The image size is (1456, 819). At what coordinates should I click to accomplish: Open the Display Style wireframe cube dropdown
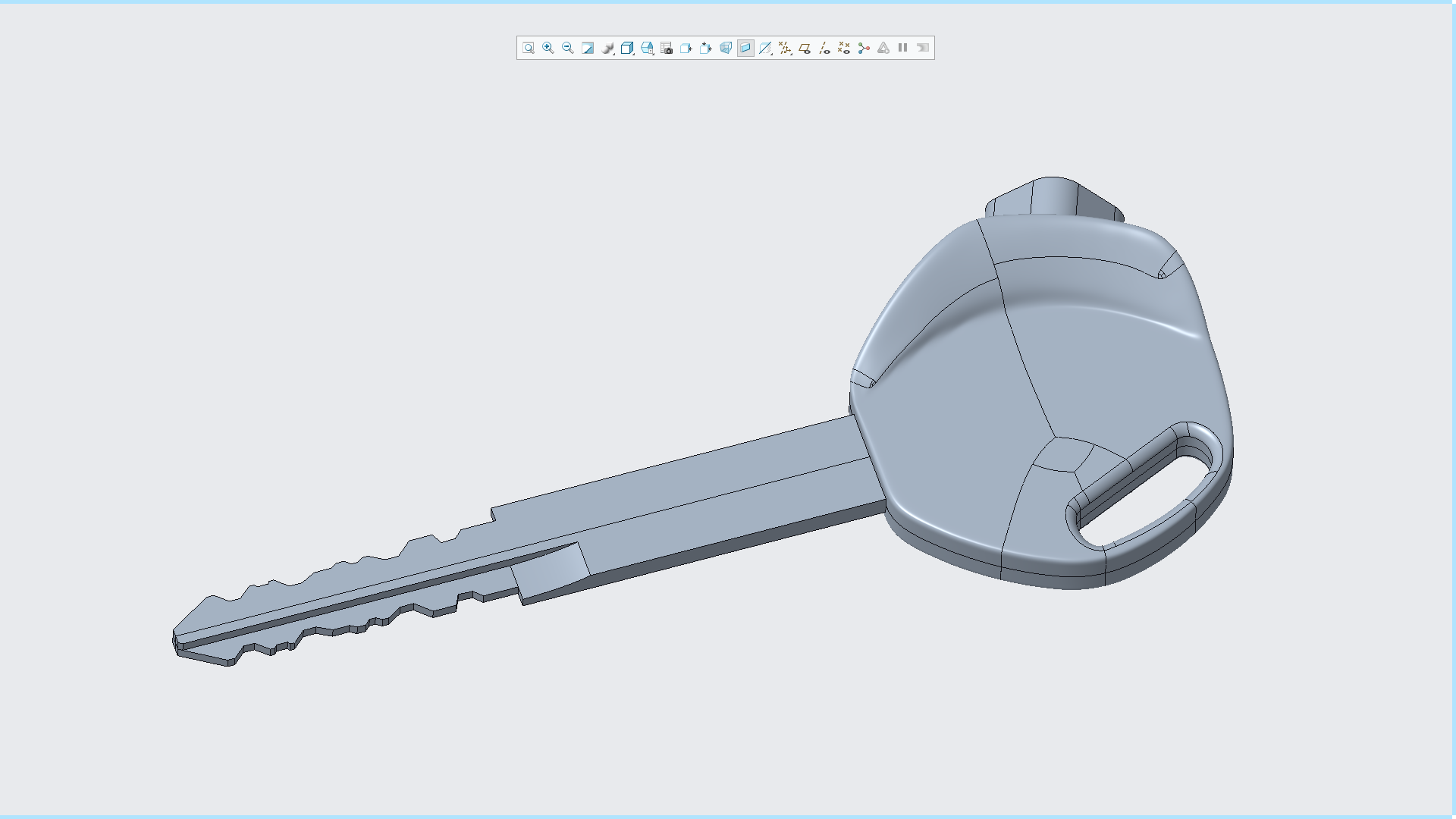tap(627, 48)
